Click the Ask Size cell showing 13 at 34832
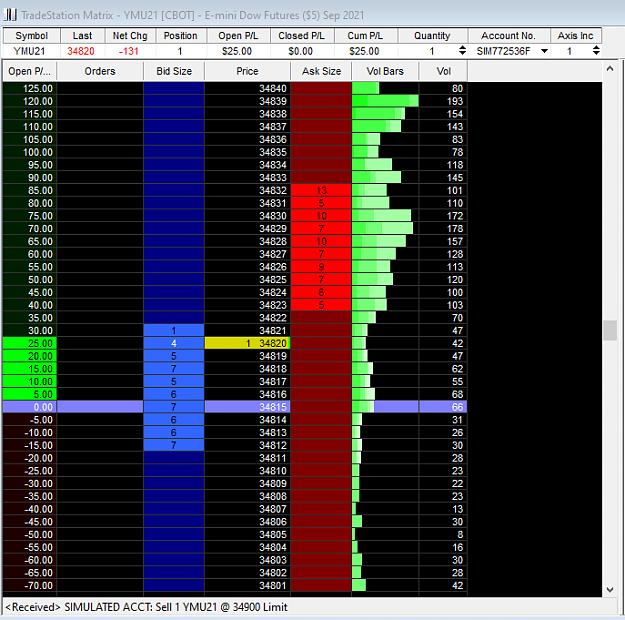The image size is (625, 620). [321, 191]
